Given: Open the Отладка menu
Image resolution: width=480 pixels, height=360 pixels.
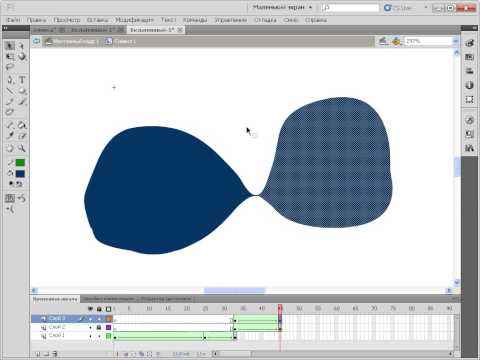Looking at the screenshot, I should click(265, 20).
